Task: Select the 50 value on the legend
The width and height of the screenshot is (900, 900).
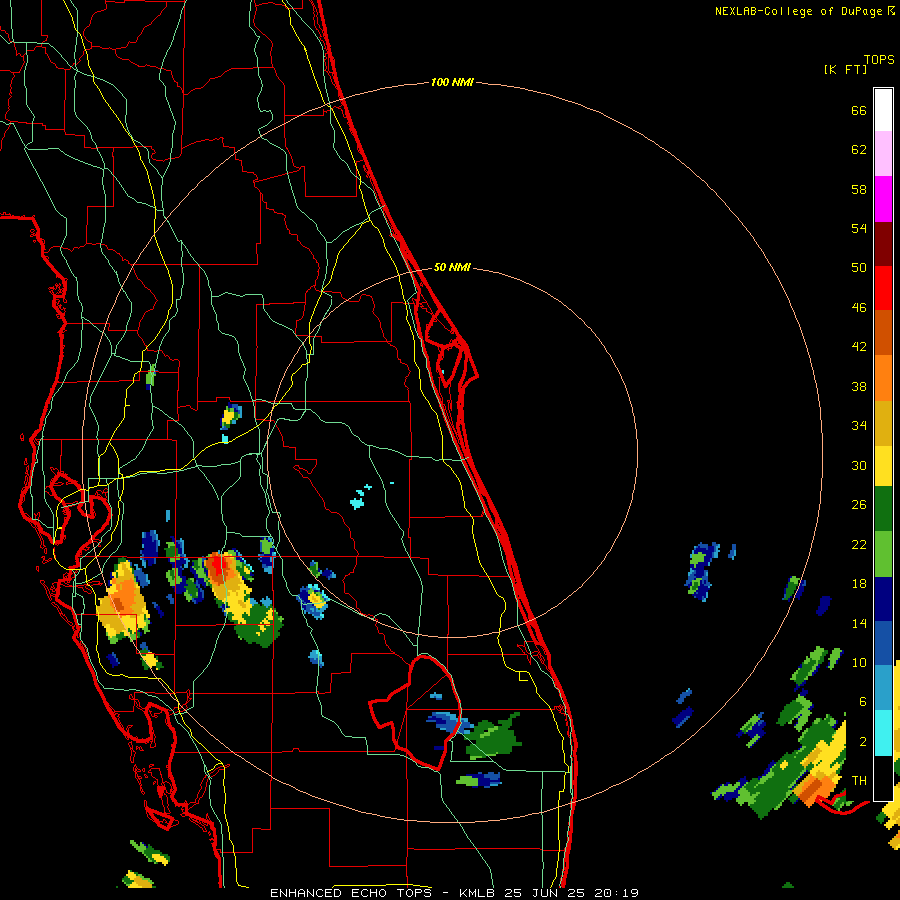Action: click(x=859, y=268)
